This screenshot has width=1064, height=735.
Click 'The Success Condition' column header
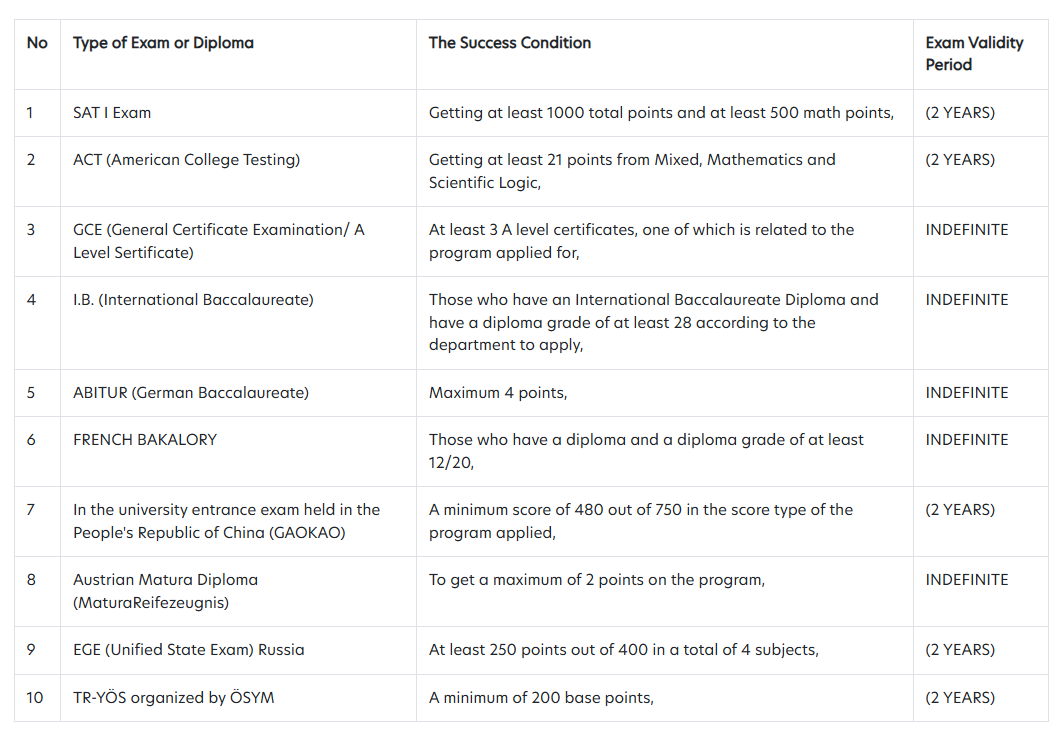tap(510, 43)
